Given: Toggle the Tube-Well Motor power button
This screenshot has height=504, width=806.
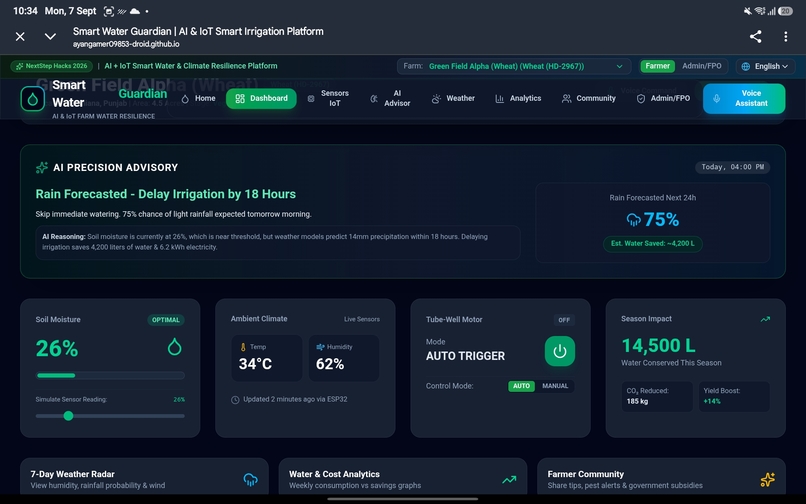Looking at the screenshot, I should 560,351.
